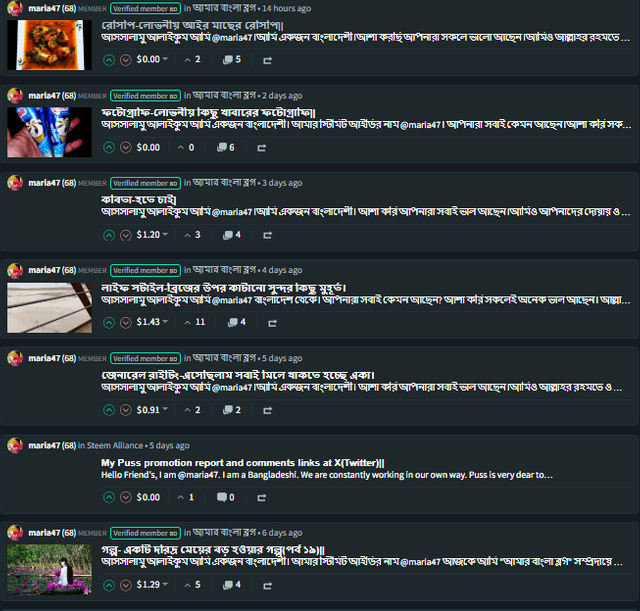Downvote the 6 days ago $1.29 post
The height and width of the screenshot is (611, 640).
[126, 585]
